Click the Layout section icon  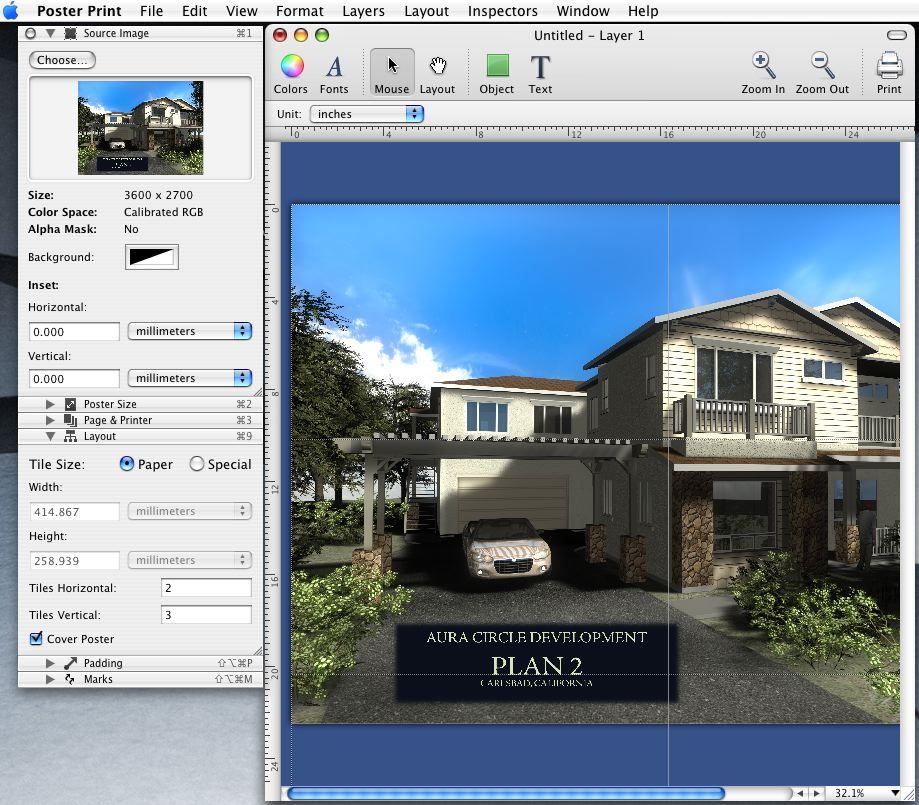coord(70,436)
